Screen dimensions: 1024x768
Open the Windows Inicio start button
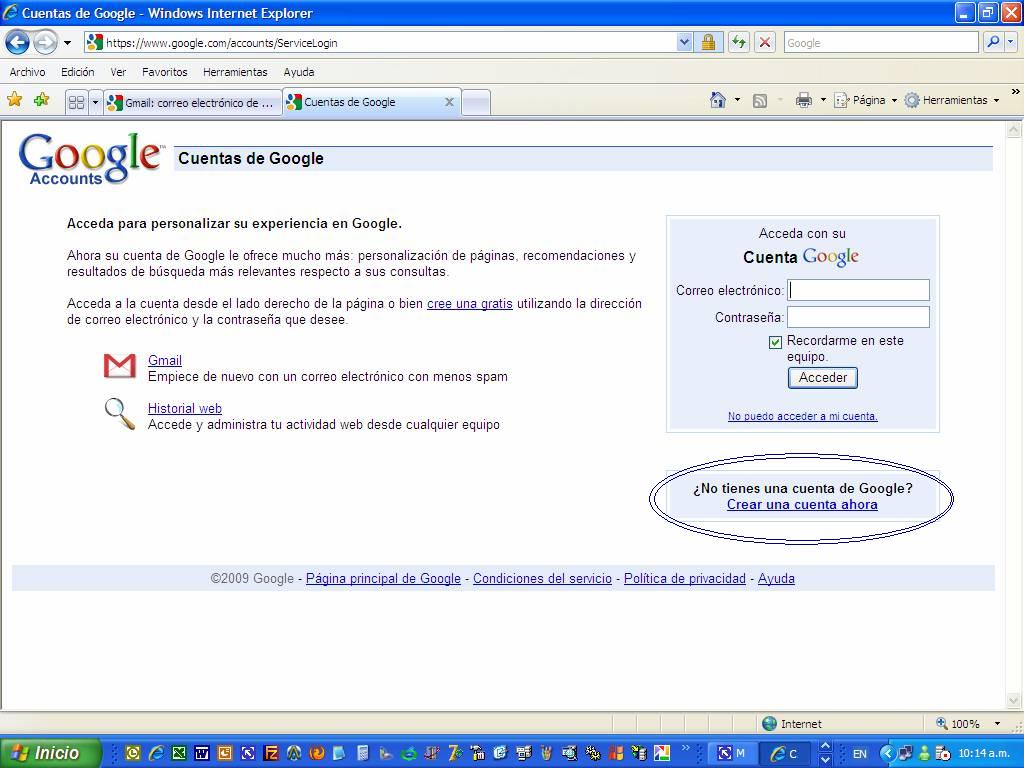click(x=50, y=753)
